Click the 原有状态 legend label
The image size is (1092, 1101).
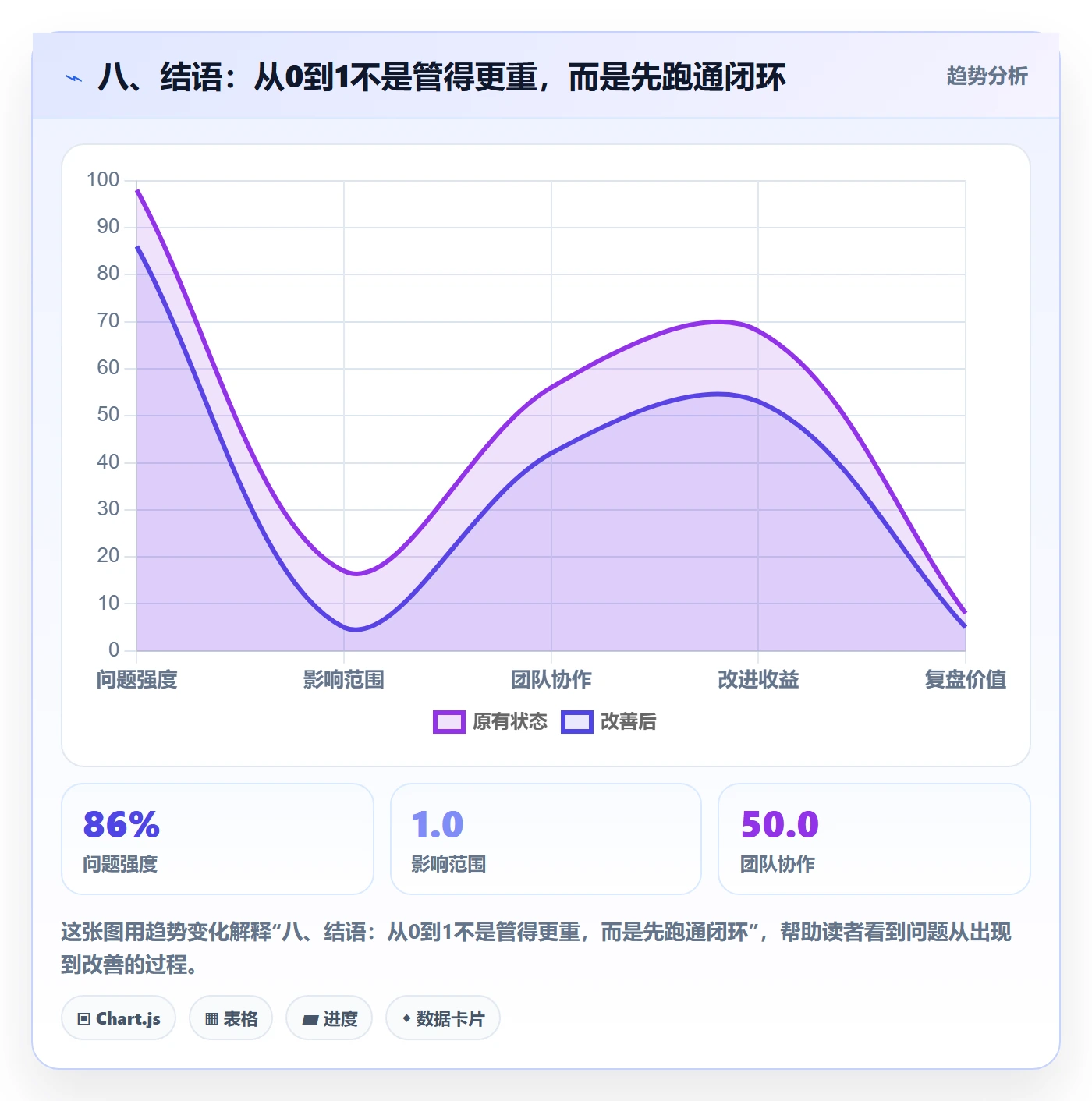pyautogui.click(x=510, y=722)
